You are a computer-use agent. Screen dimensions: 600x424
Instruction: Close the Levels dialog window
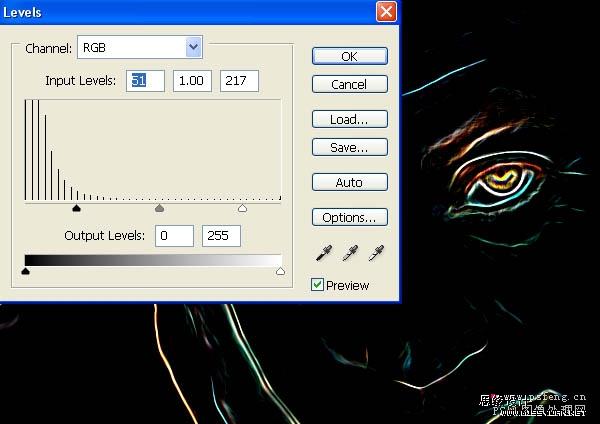(x=385, y=12)
